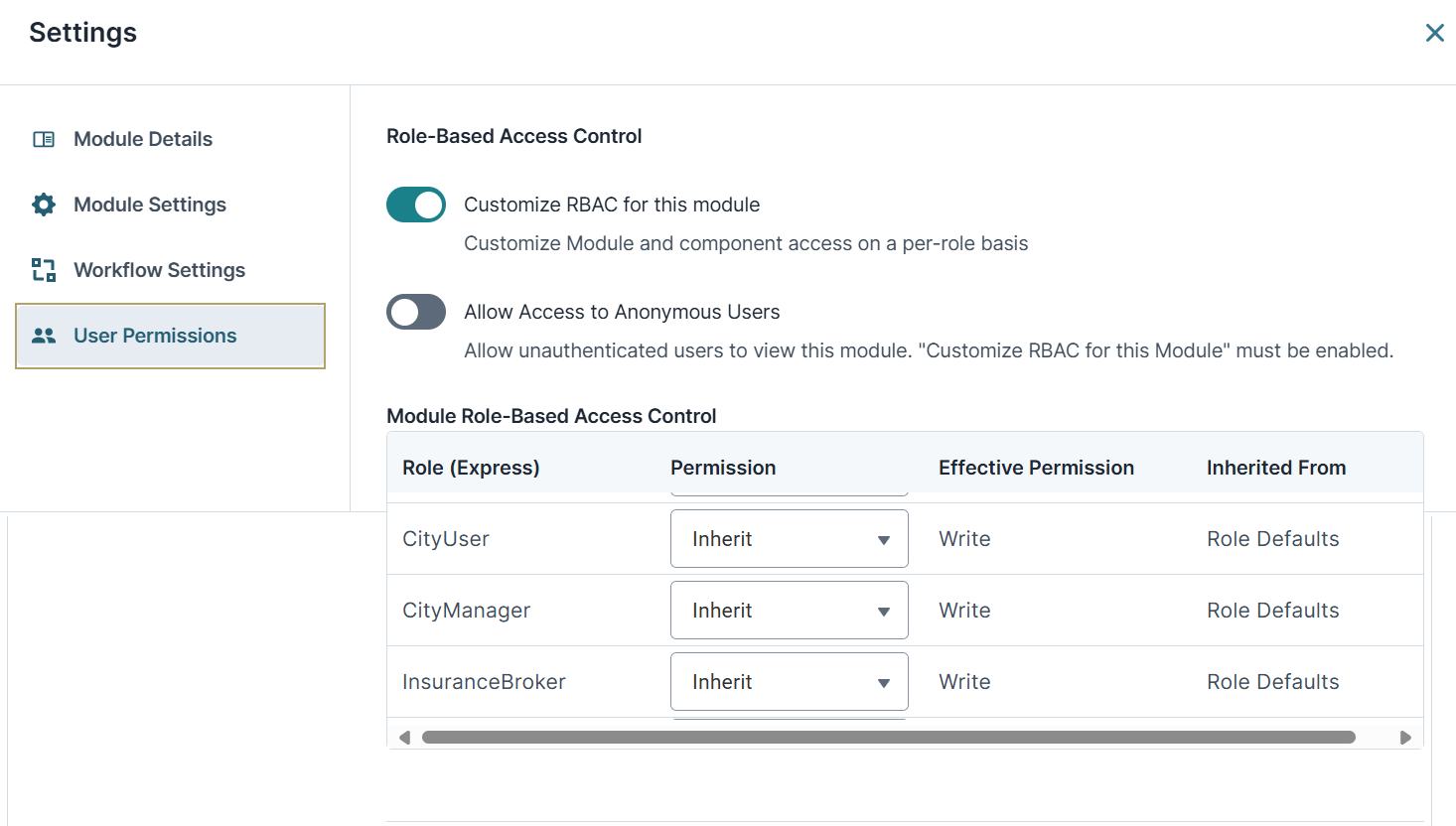Click the Workflow Settings icon

pyautogui.click(x=44, y=270)
